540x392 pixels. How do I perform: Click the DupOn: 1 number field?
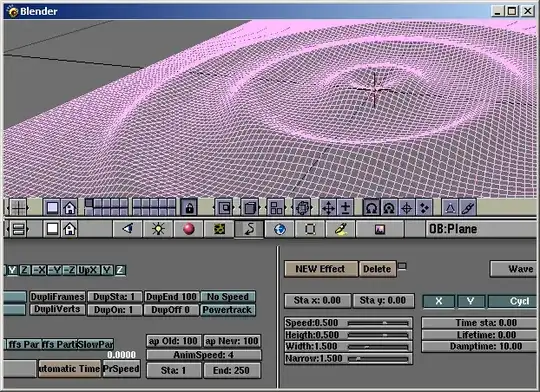114,310
